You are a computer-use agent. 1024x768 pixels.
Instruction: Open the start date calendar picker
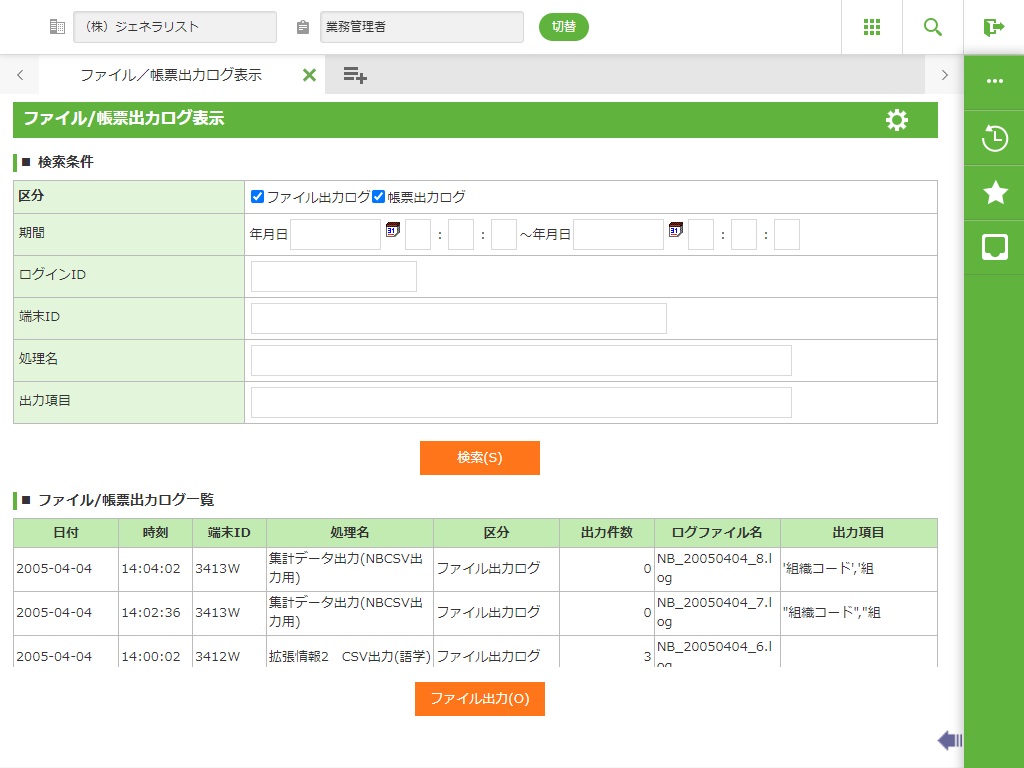392,230
